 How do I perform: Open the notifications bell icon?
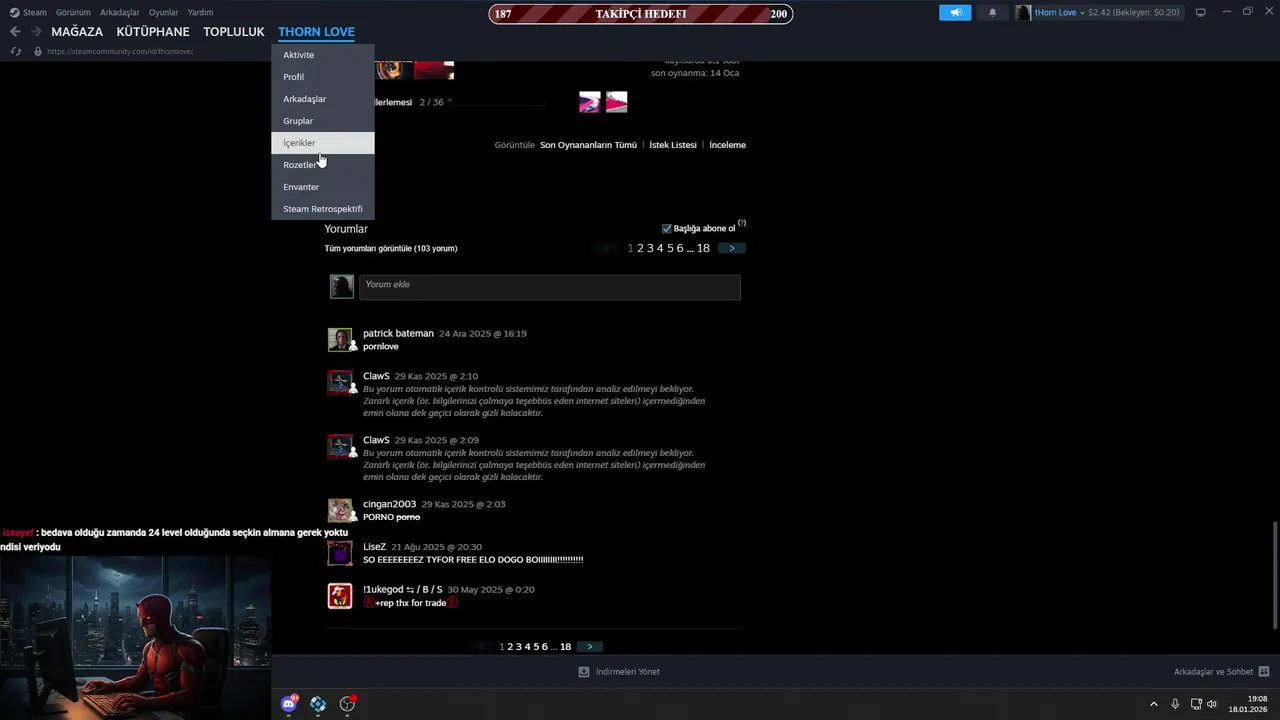point(992,12)
